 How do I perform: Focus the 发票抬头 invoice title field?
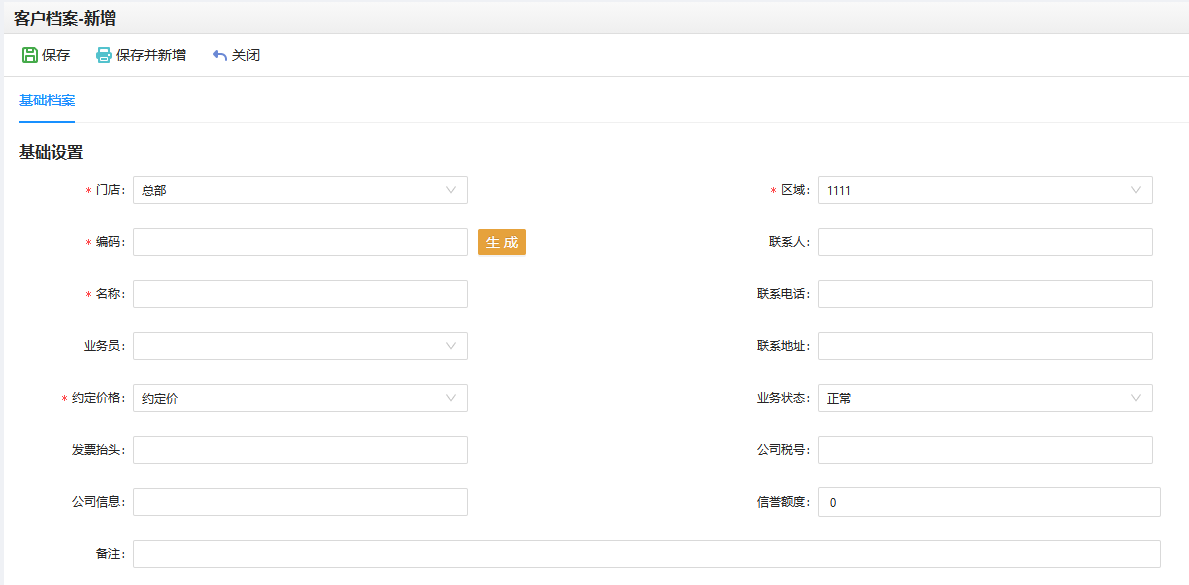pyautogui.click(x=300, y=450)
